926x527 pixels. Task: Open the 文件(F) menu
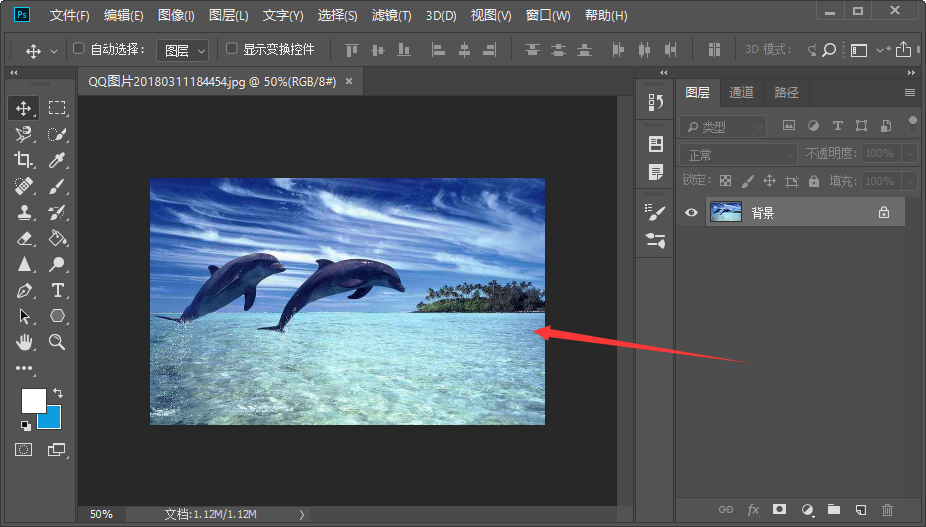[70, 15]
